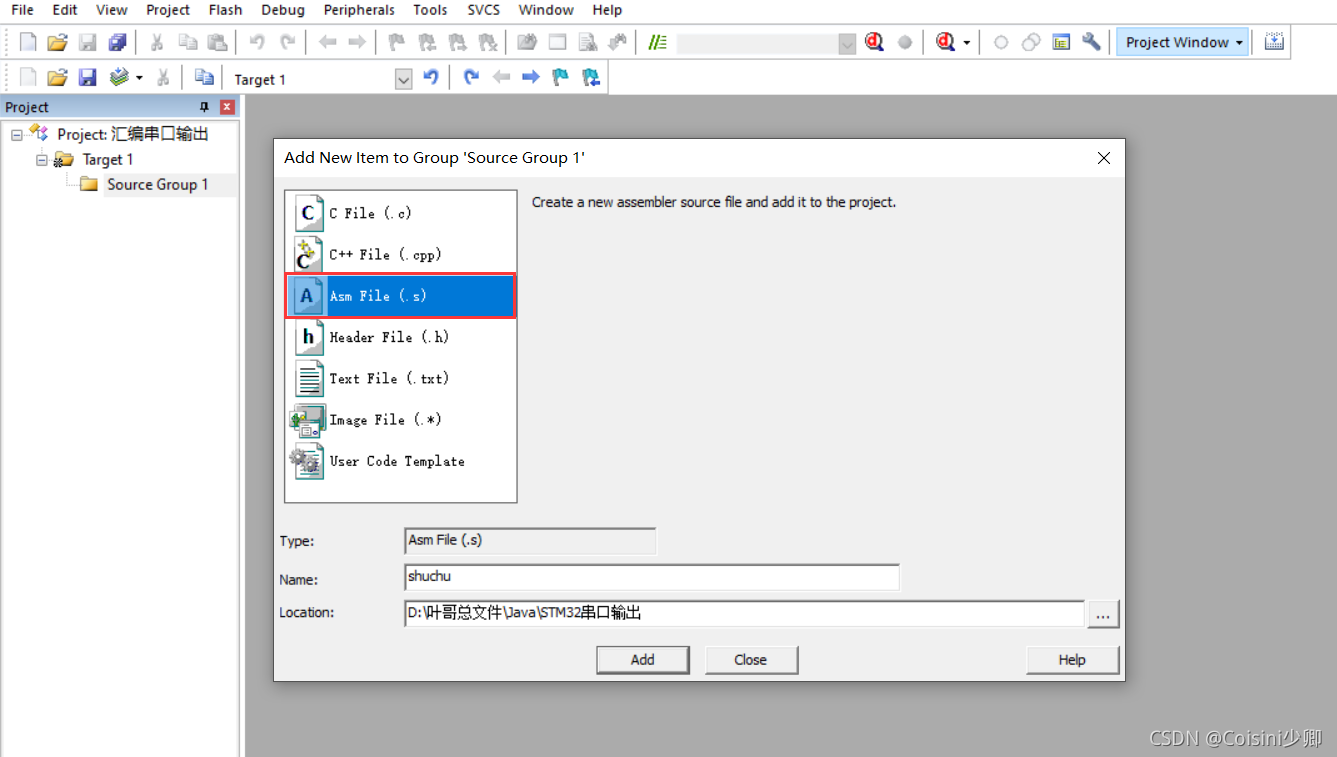Click the green layered stack icon
The image size is (1337, 757).
[119, 78]
